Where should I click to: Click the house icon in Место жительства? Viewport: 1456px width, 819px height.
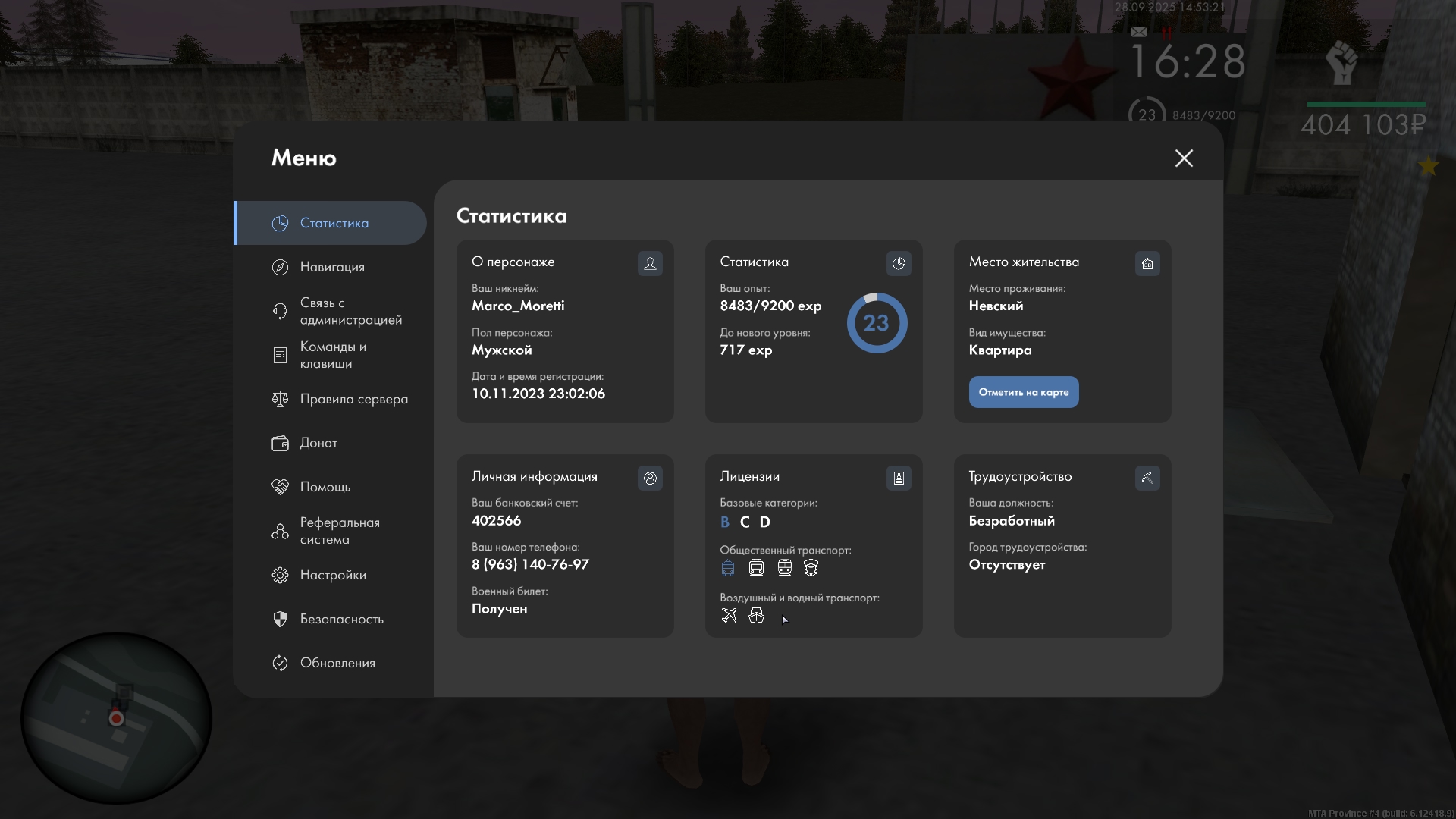1147,264
